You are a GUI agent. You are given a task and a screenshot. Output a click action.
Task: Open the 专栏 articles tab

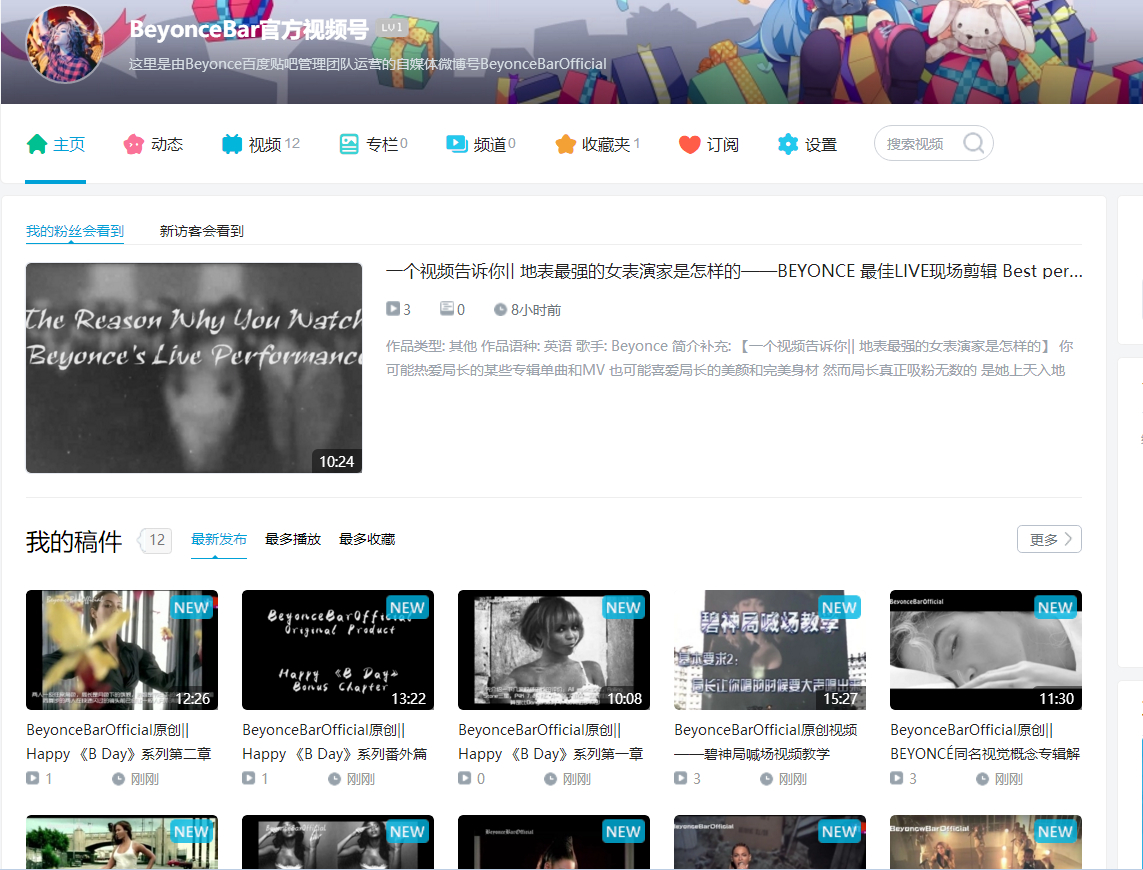click(373, 144)
